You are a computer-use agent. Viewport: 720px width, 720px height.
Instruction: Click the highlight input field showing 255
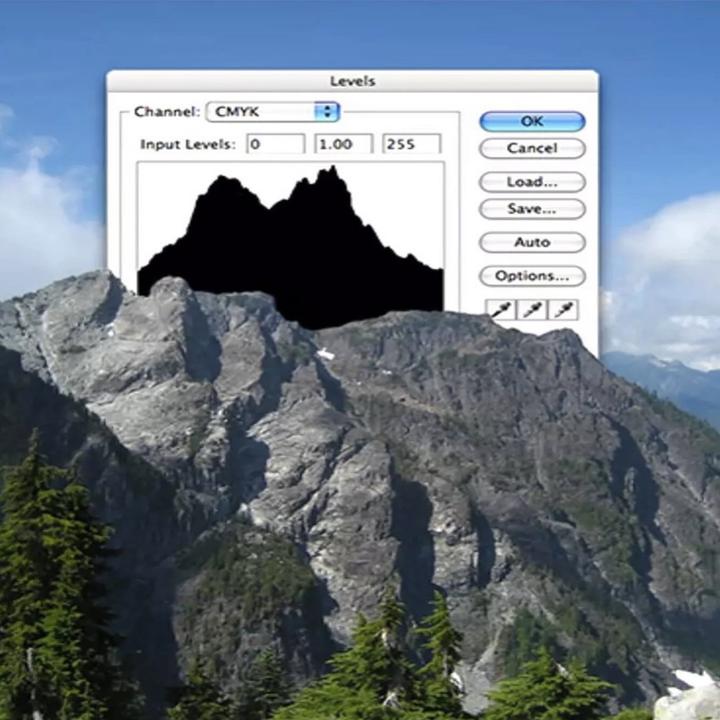(411, 144)
